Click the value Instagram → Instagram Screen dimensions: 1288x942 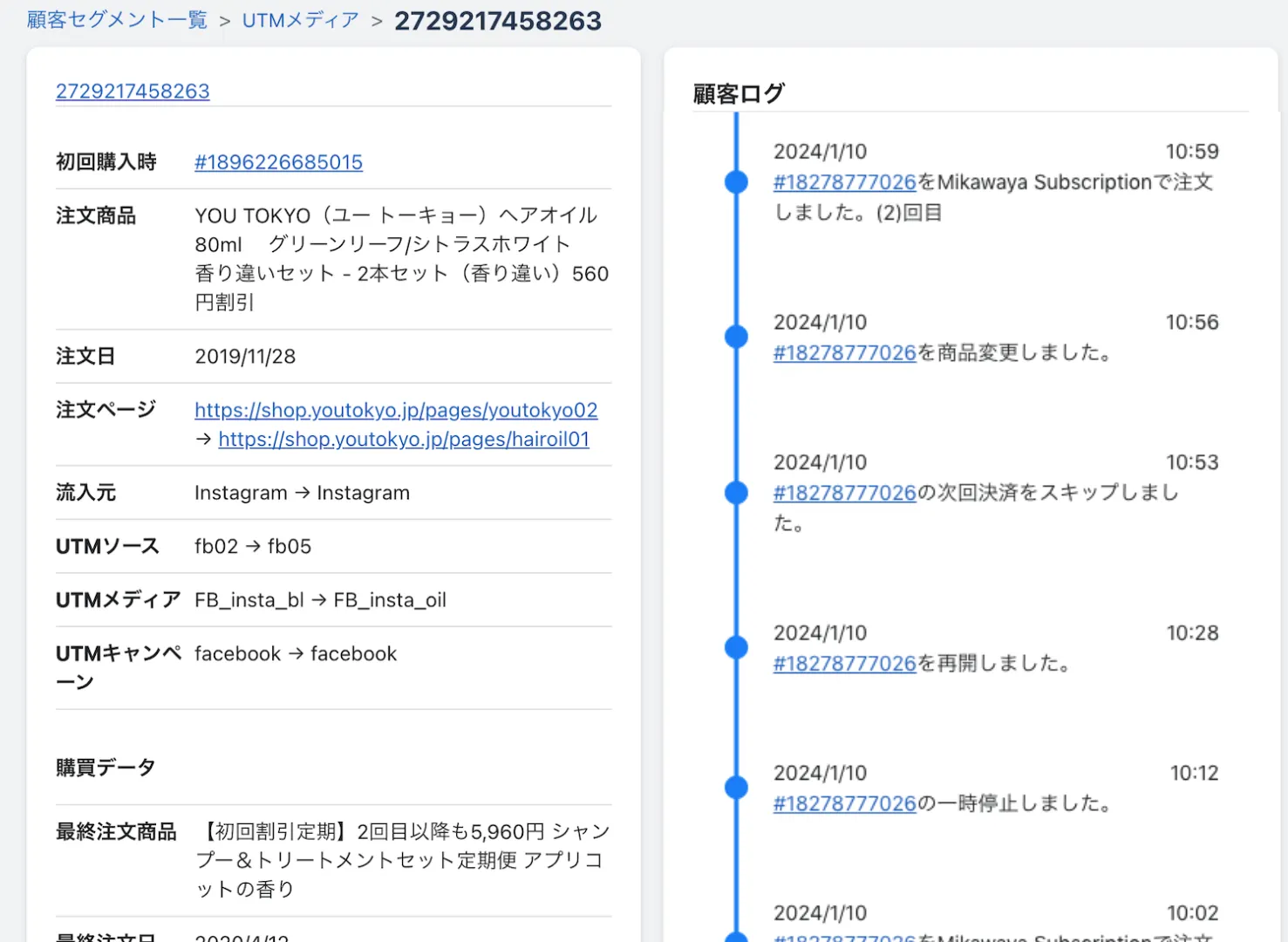pyautogui.click(x=302, y=493)
